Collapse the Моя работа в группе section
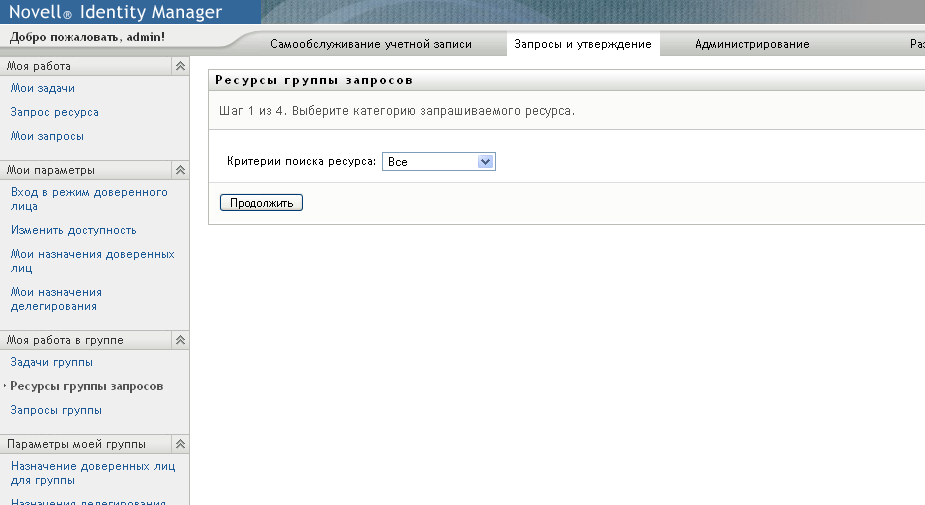This screenshot has width=925, height=505. click(x=181, y=340)
